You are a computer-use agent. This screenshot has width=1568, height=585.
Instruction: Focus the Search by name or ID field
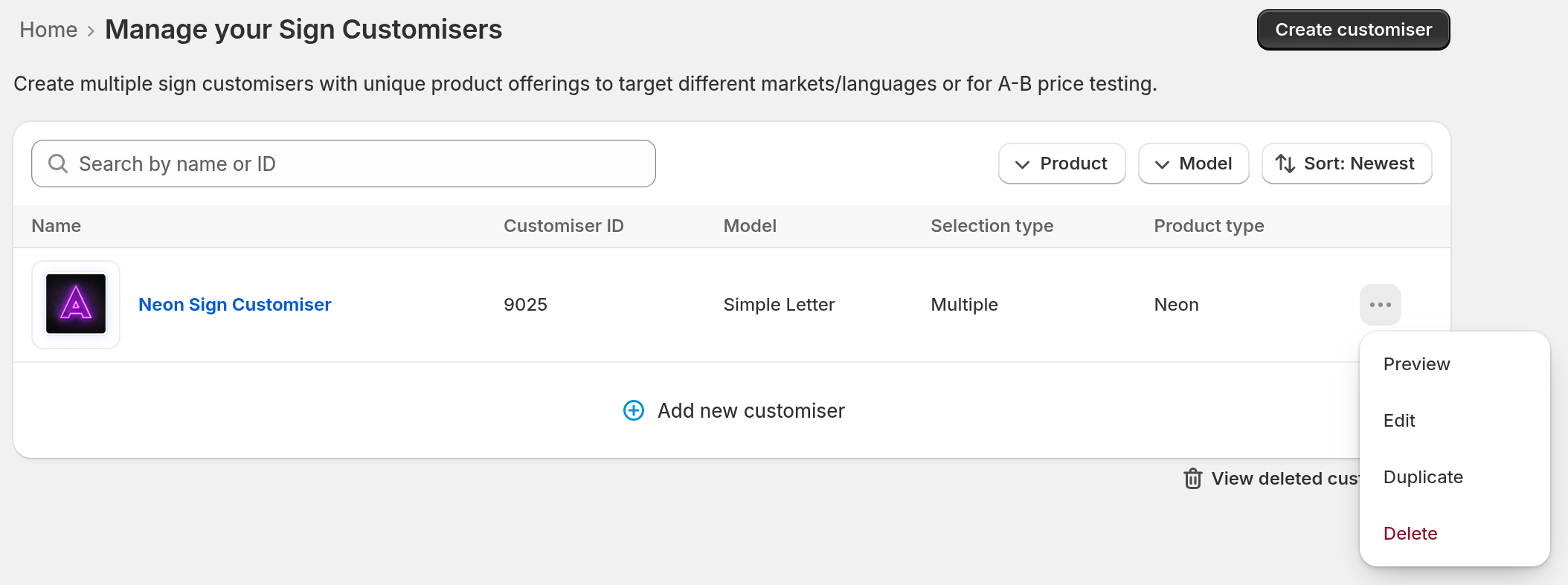[344, 164]
